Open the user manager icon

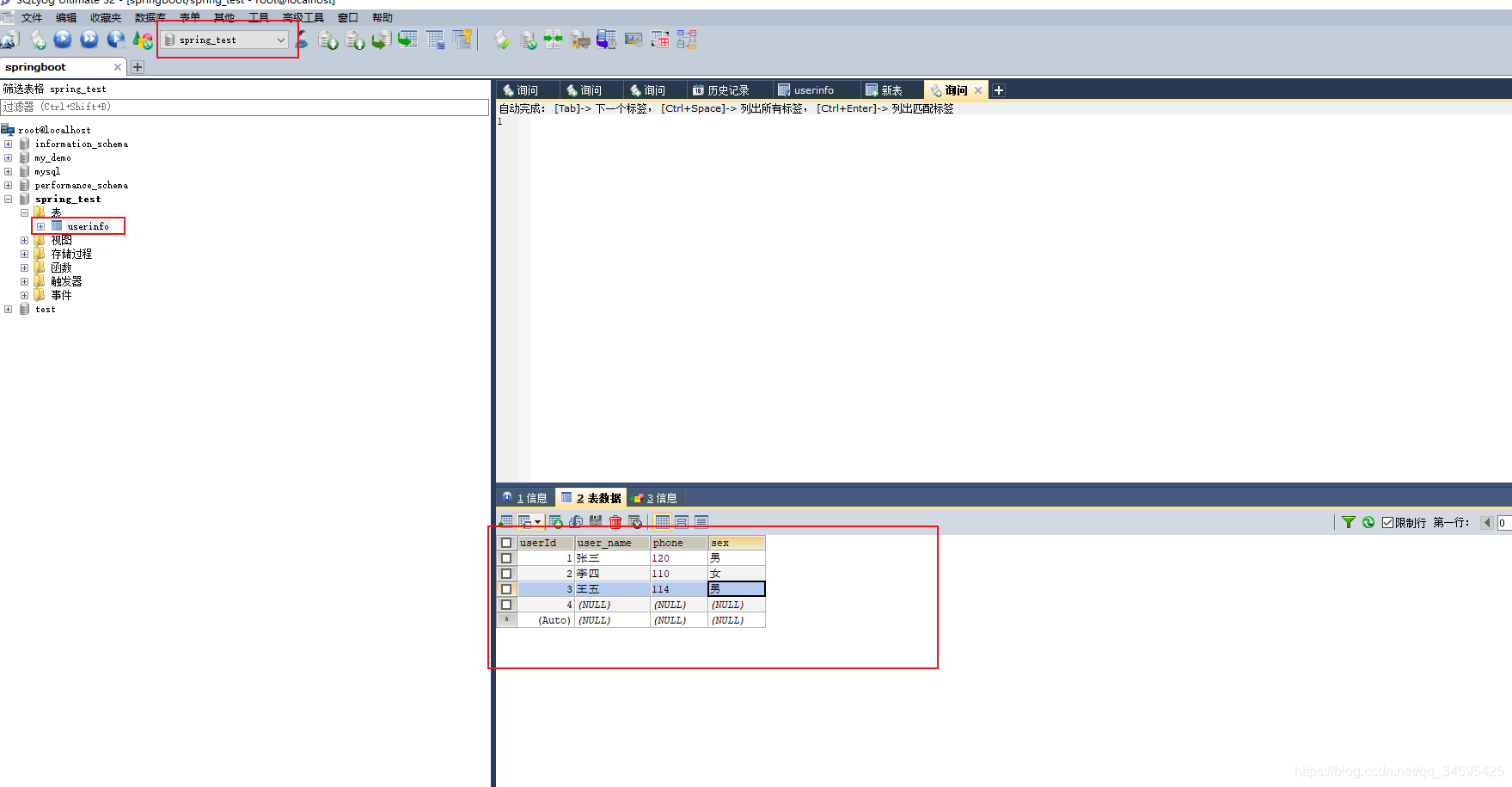tap(303, 40)
